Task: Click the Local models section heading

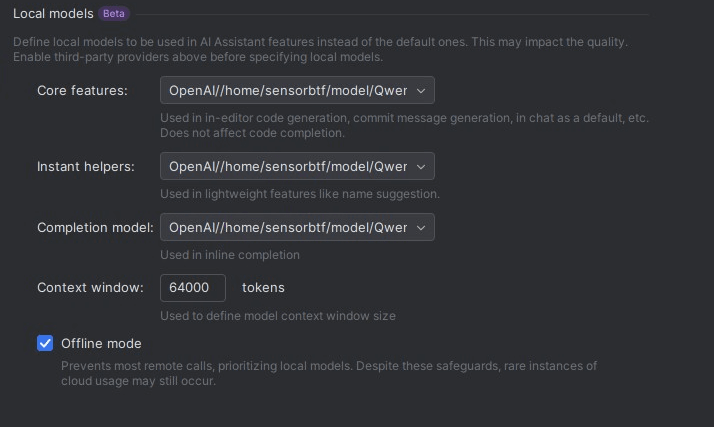Action: click(x=53, y=14)
